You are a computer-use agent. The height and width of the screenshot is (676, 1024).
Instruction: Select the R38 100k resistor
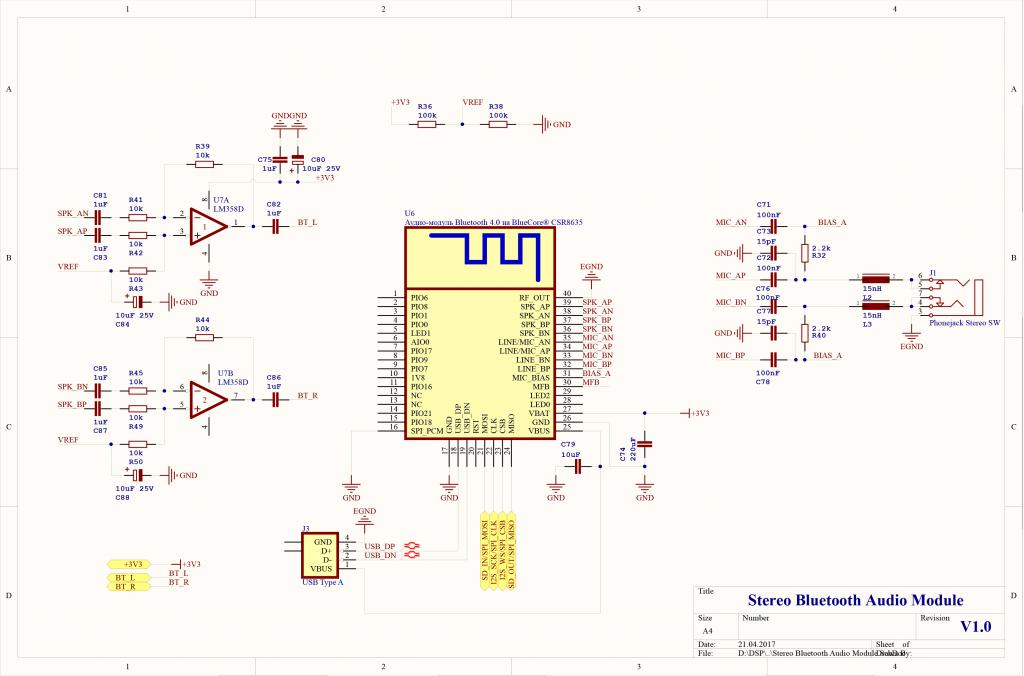497,124
